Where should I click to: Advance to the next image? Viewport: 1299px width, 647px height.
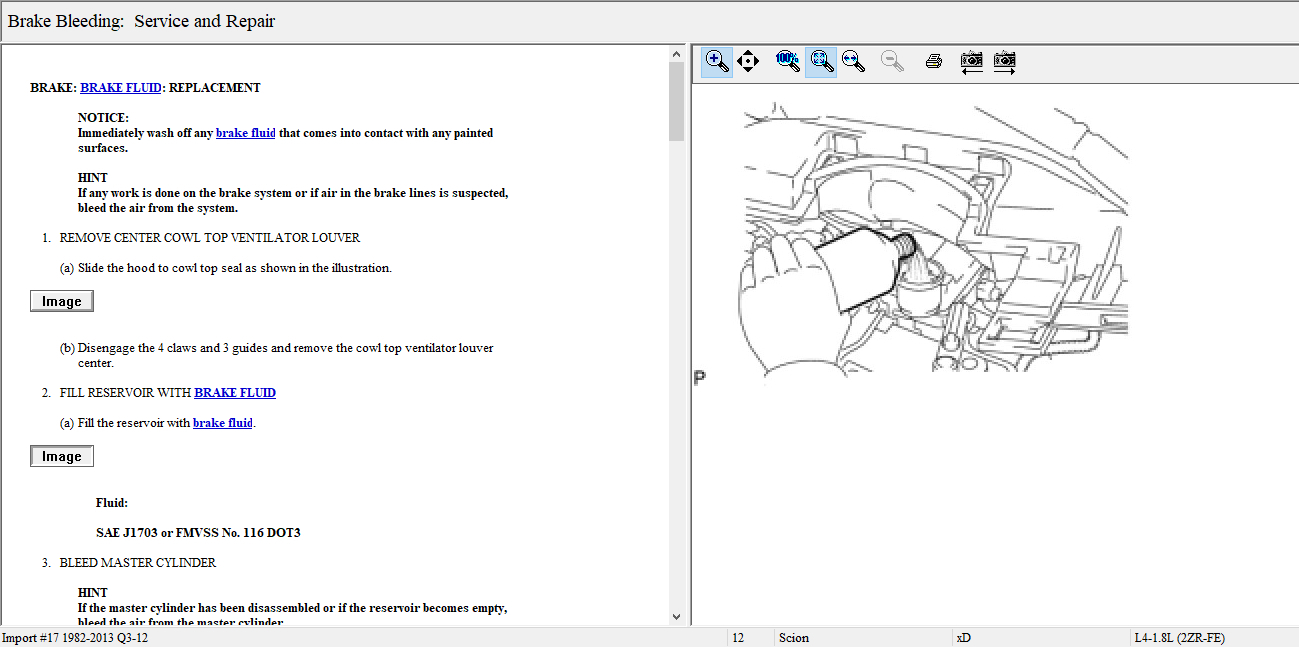[x=1004, y=61]
